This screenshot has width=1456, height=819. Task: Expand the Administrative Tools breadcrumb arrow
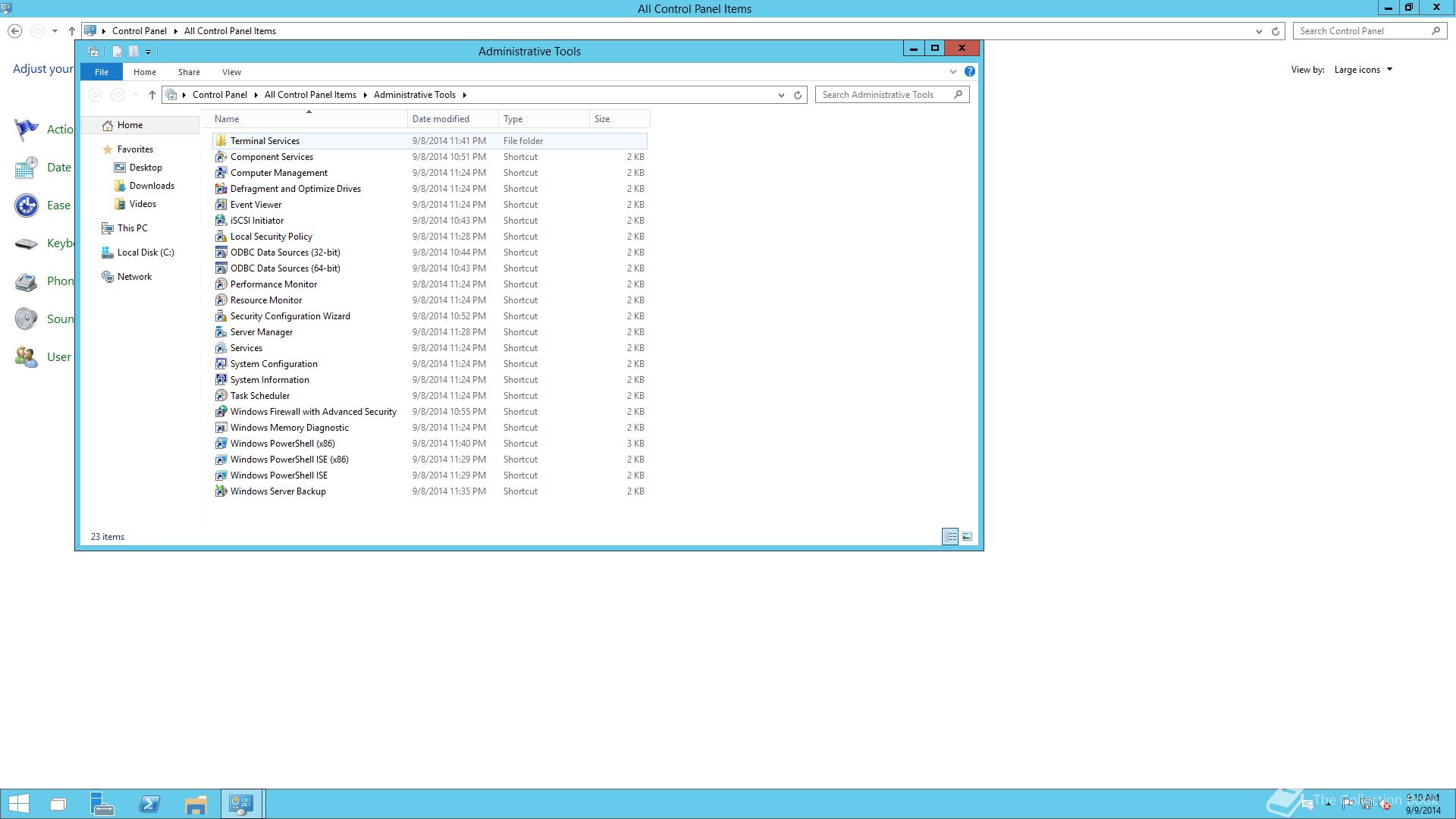[464, 95]
